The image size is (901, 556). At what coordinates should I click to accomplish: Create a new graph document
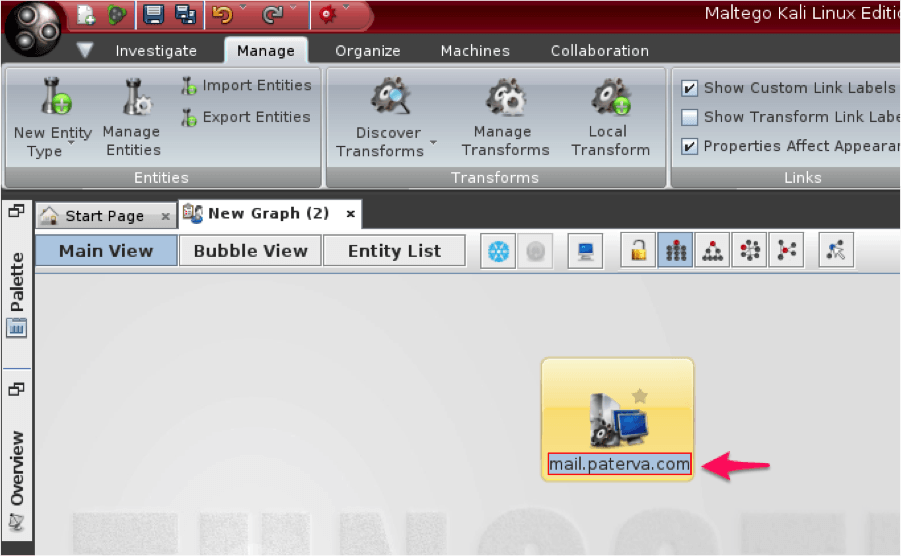[x=86, y=14]
